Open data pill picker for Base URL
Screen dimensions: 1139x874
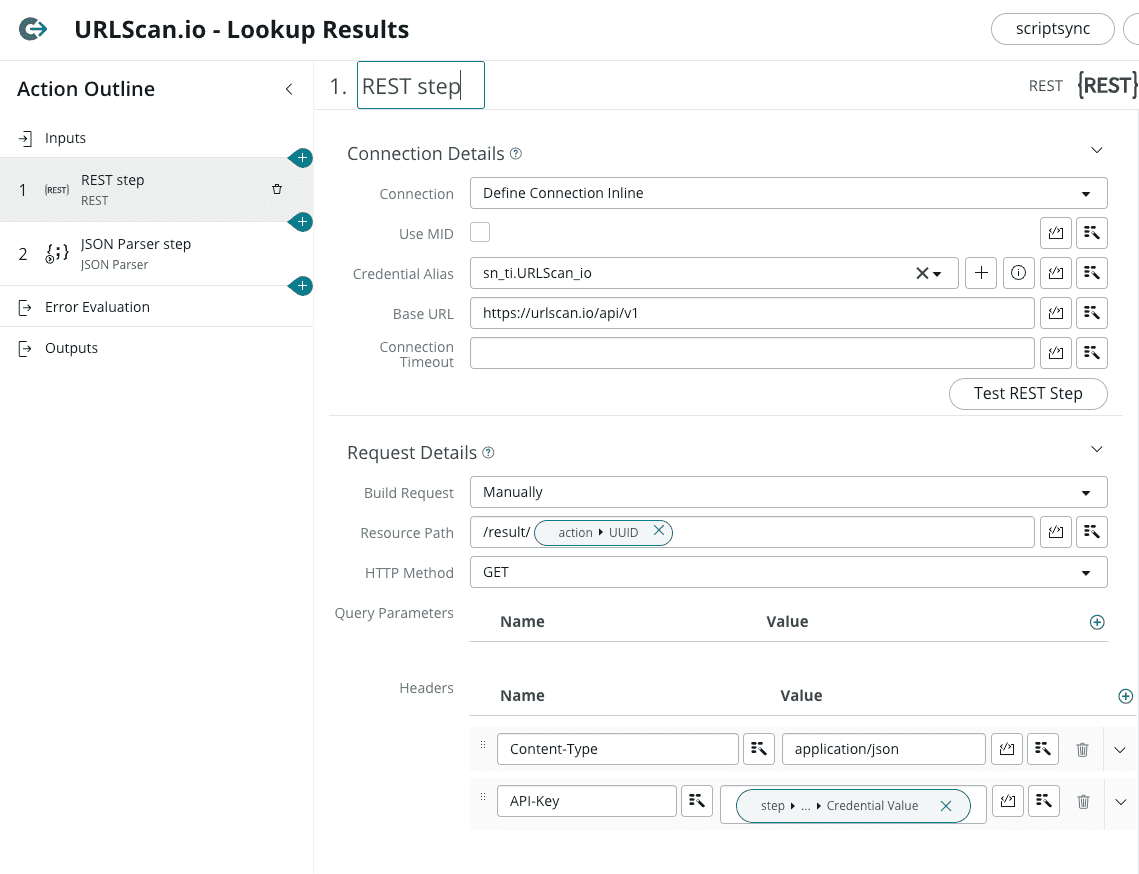tap(1092, 313)
